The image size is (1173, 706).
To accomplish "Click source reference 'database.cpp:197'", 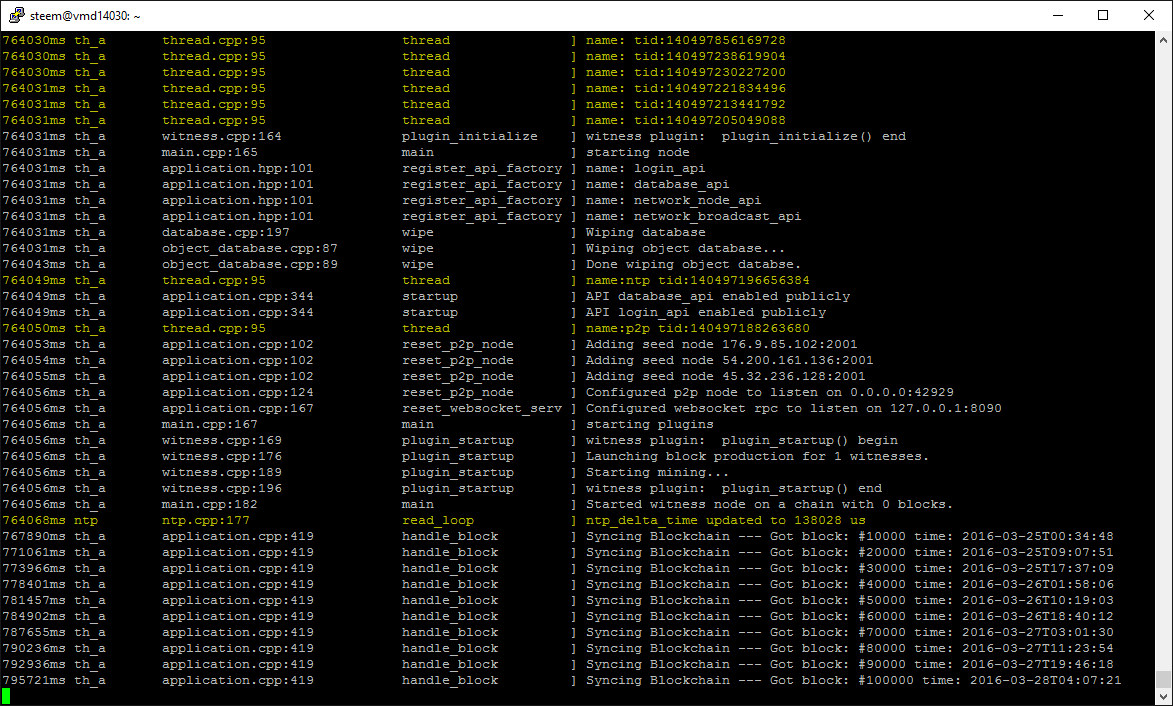I will [226, 233].
